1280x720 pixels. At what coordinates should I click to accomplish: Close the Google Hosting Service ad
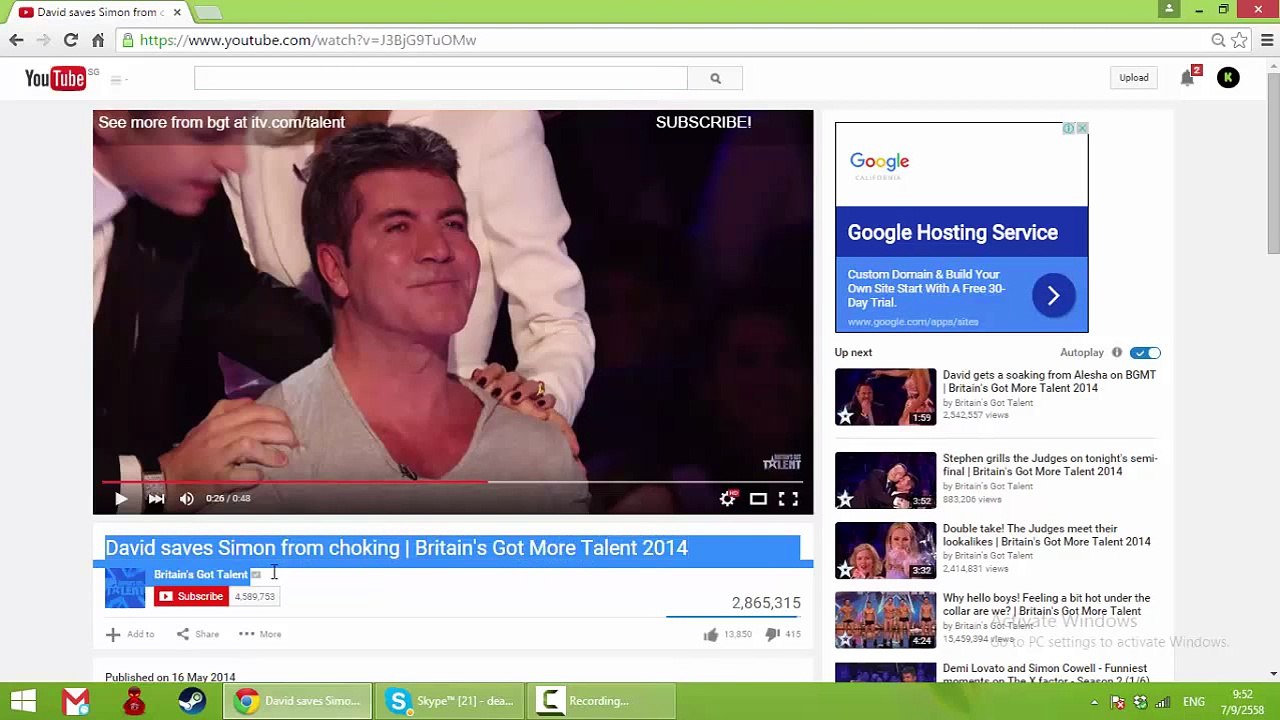point(1082,128)
